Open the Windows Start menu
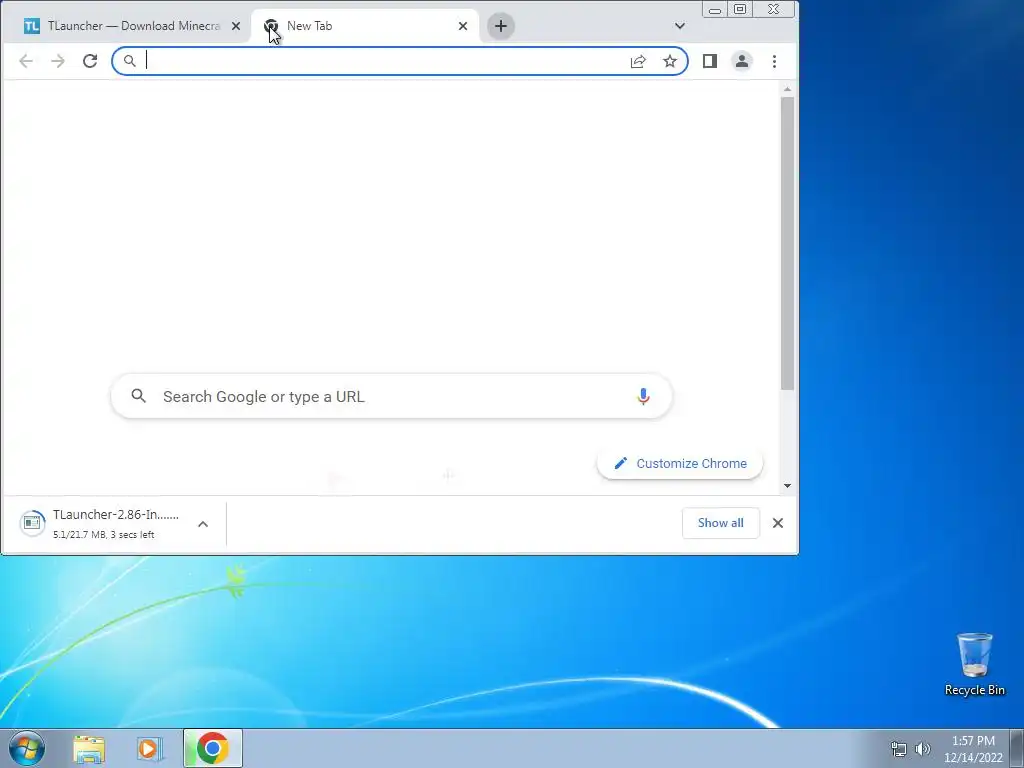This screenshot has height=768, width=1024. 27,748
